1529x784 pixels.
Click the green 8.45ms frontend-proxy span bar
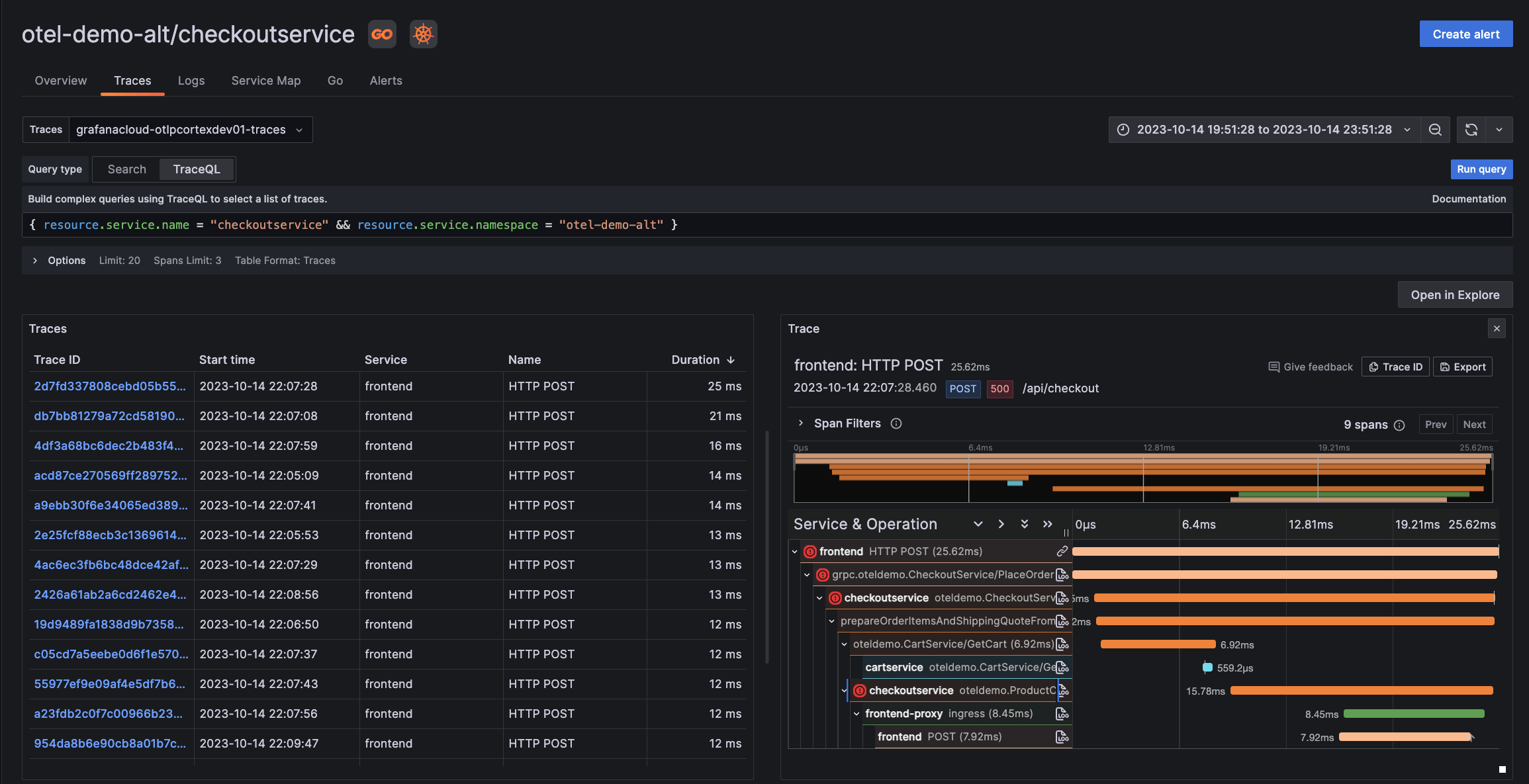click(1414, 714)
